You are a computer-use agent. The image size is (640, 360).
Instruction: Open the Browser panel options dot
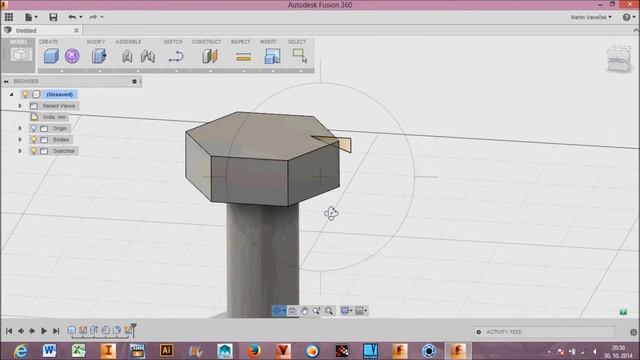134,82
